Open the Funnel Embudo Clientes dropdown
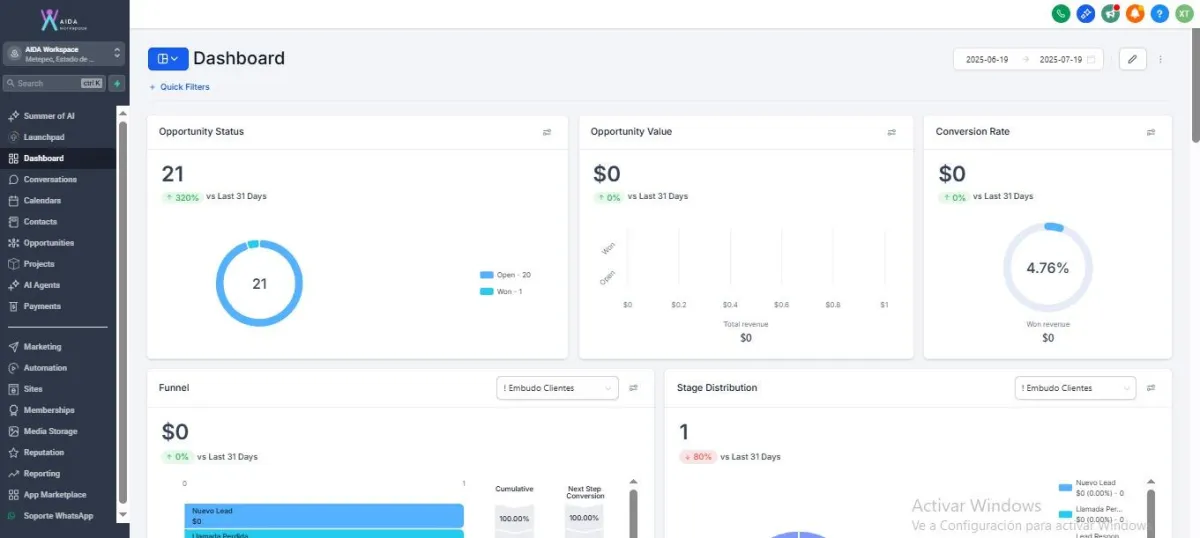Image resolution: width=1200 pixels, height=538 pixels. click(558, 388)
